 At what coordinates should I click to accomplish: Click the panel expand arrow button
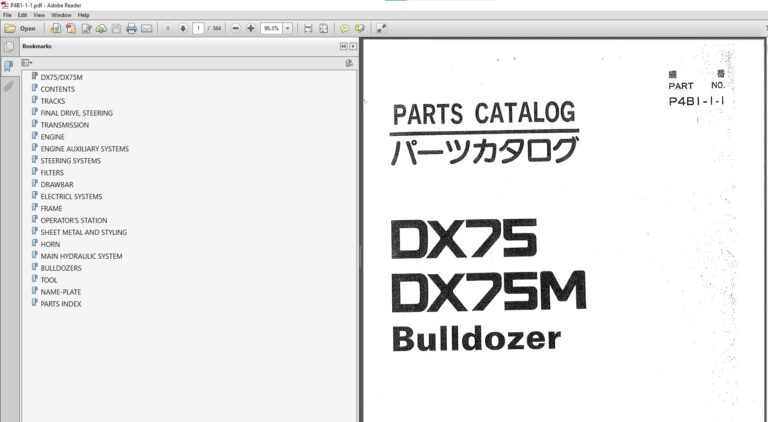point(353,46)
